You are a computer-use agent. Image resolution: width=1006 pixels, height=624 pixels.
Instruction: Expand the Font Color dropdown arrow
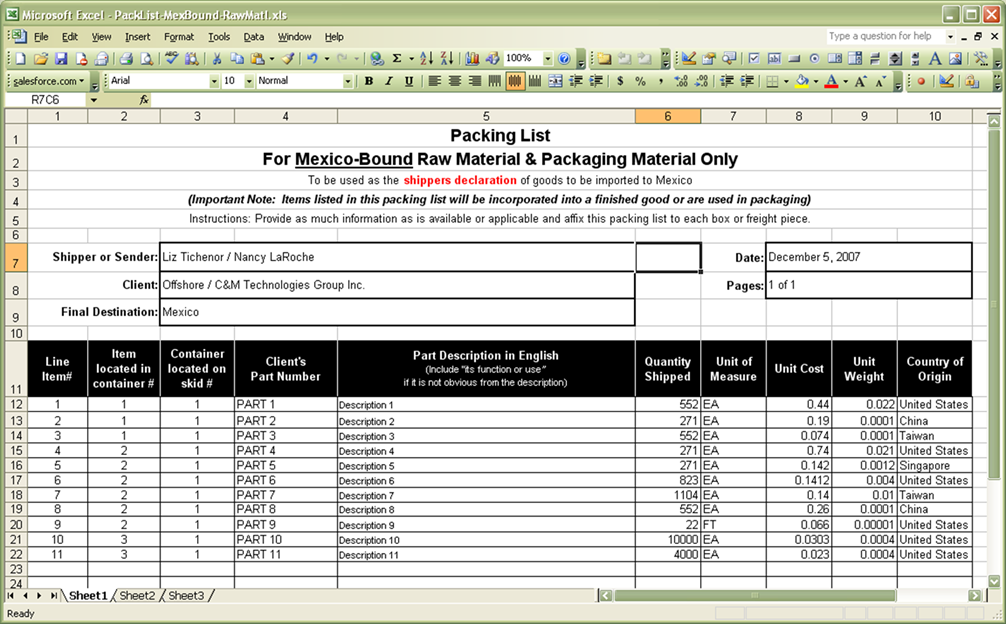(x=846, y=81)
